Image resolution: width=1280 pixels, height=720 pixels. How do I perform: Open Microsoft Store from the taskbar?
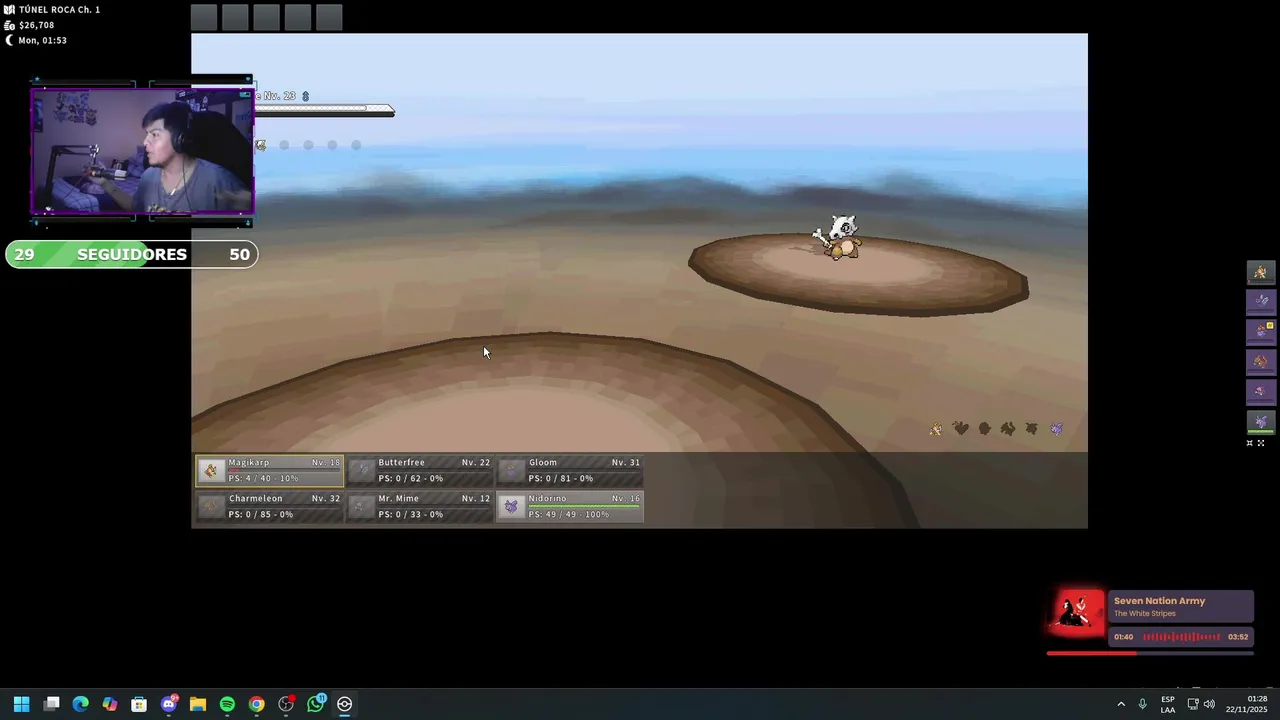tap(139, 704)
